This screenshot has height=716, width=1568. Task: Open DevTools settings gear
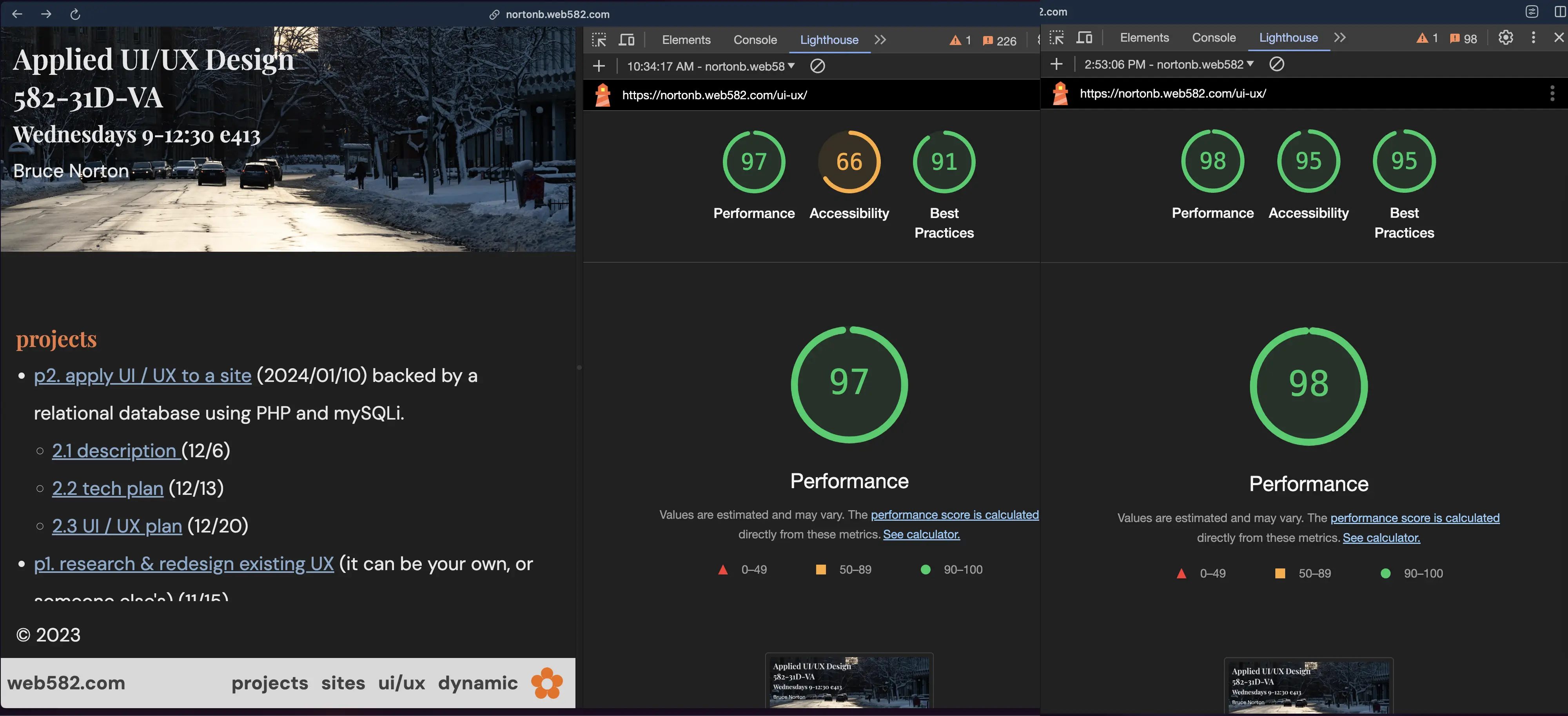(1505, 38)
